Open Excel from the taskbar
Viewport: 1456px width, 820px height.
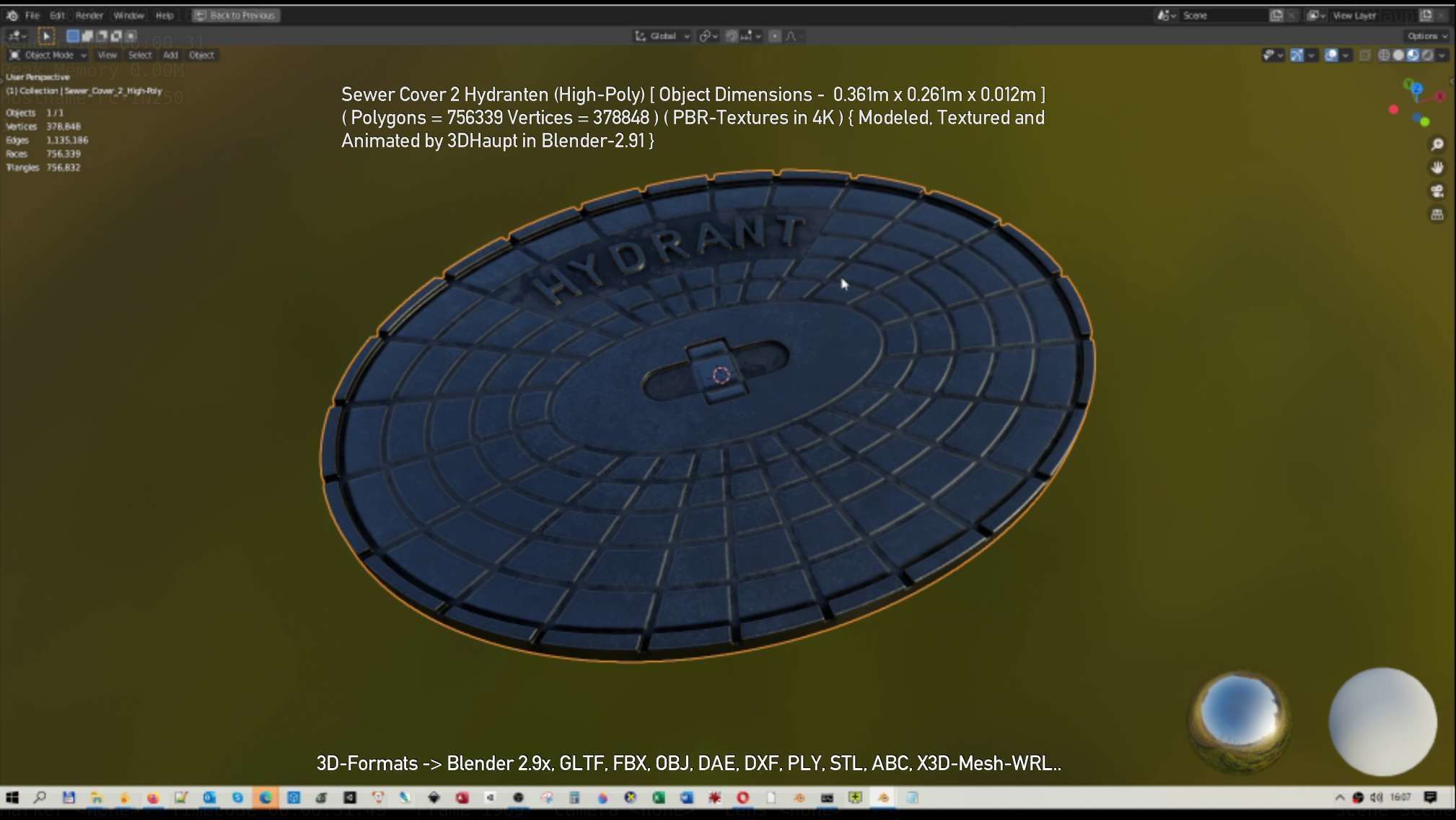(658, 798)
